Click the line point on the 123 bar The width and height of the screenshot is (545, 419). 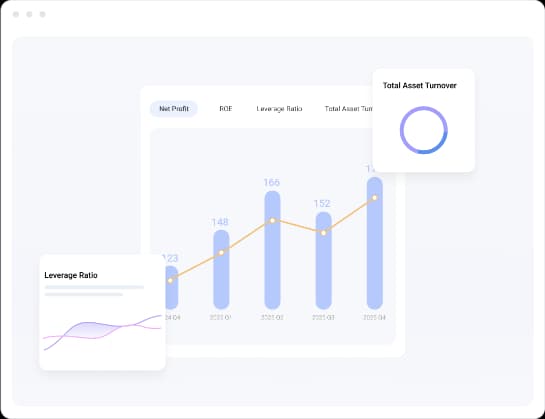click(170, 280)
